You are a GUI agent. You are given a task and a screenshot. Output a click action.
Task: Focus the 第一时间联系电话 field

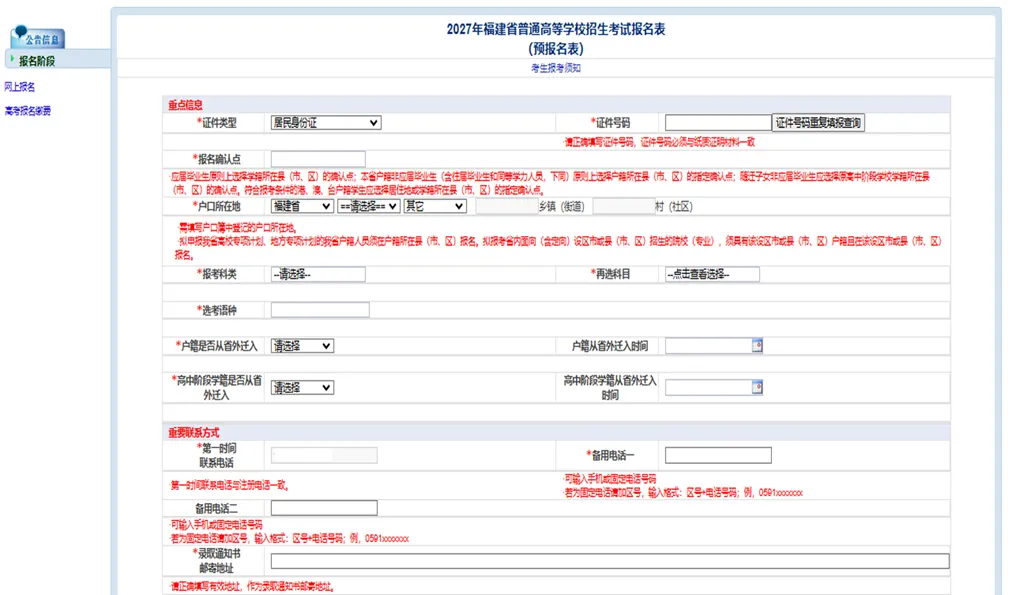click(x=324, y=455)
